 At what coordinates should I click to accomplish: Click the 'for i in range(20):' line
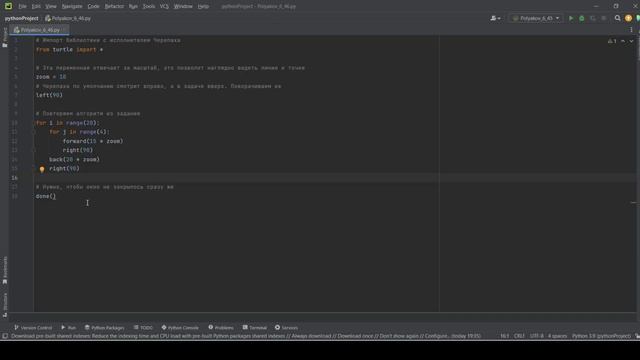(67, 123)
